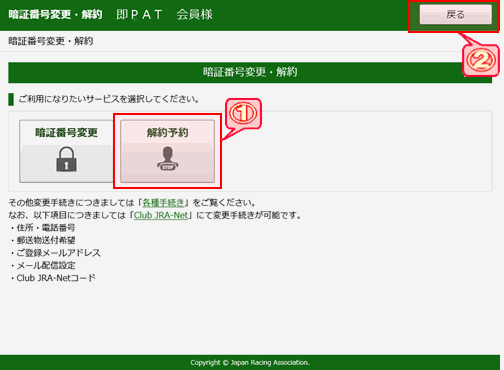Click the green 暗証番号変更・解約 section banner
This screenshot has width=504, height=370.
(x=250, y=72)
